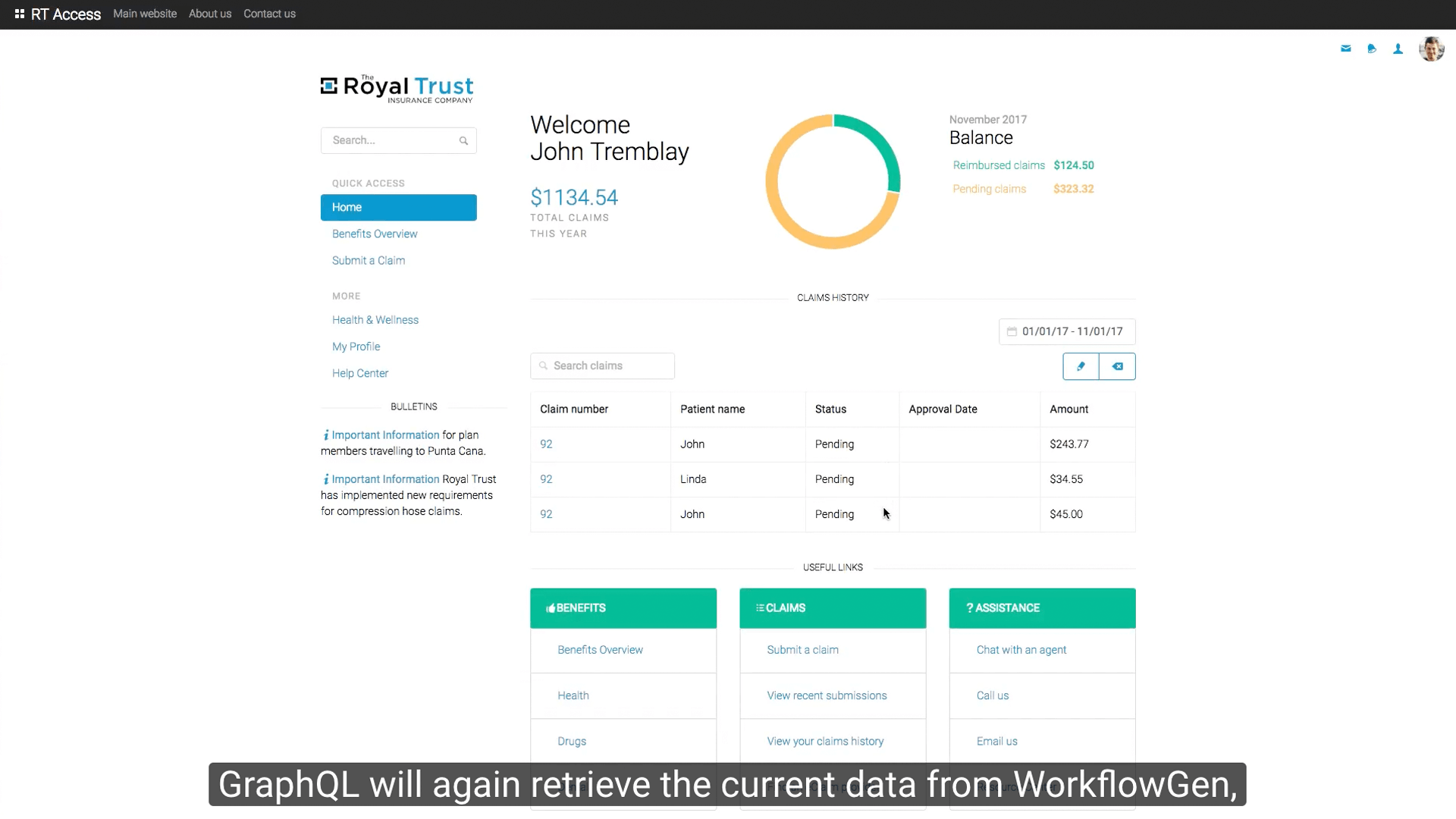Viewport: 1456px width, 819px height.
Task: Click Submit a Claim sidebar link
Action: [368, 260]
